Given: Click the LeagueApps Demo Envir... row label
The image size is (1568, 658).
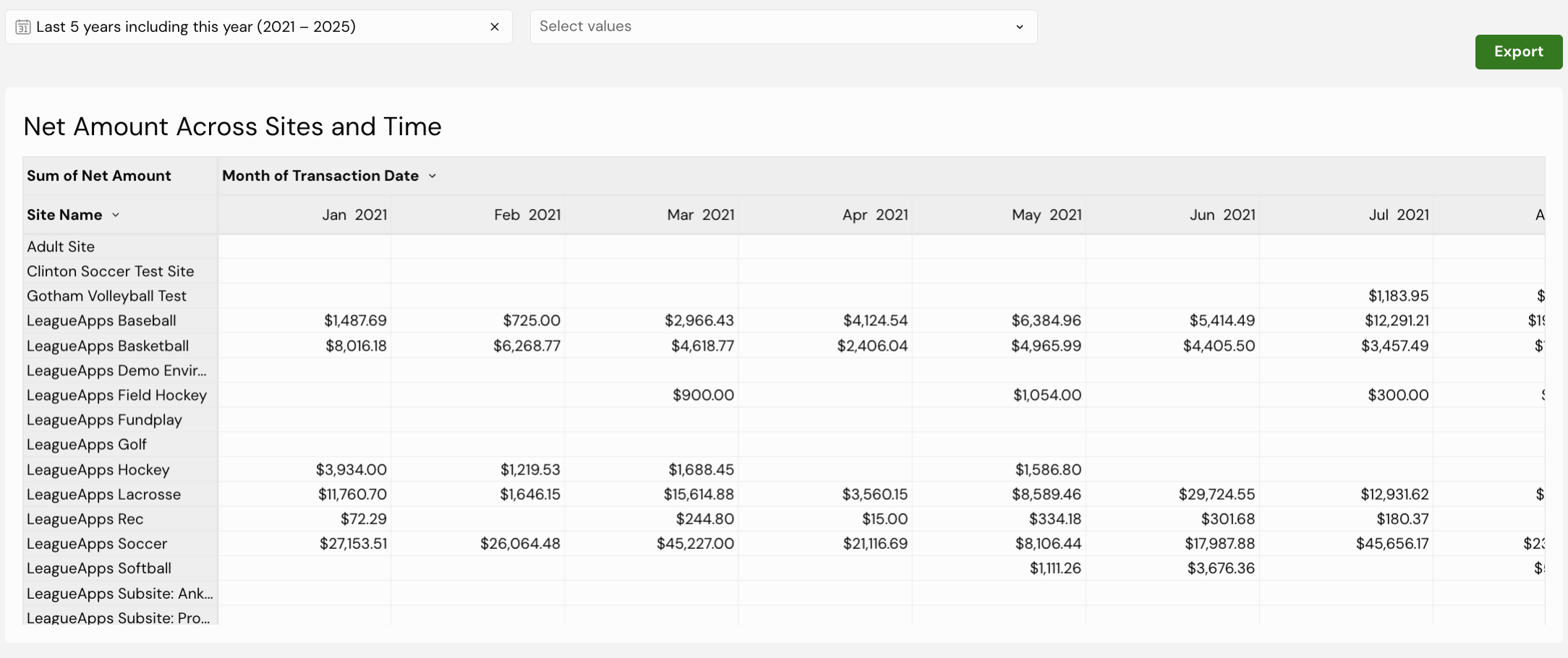Looking at the screenshot, I should (116, 370).
